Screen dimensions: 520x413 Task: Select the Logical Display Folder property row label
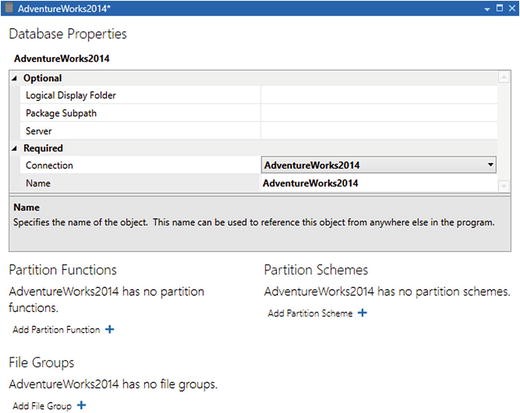pos(71,95)
